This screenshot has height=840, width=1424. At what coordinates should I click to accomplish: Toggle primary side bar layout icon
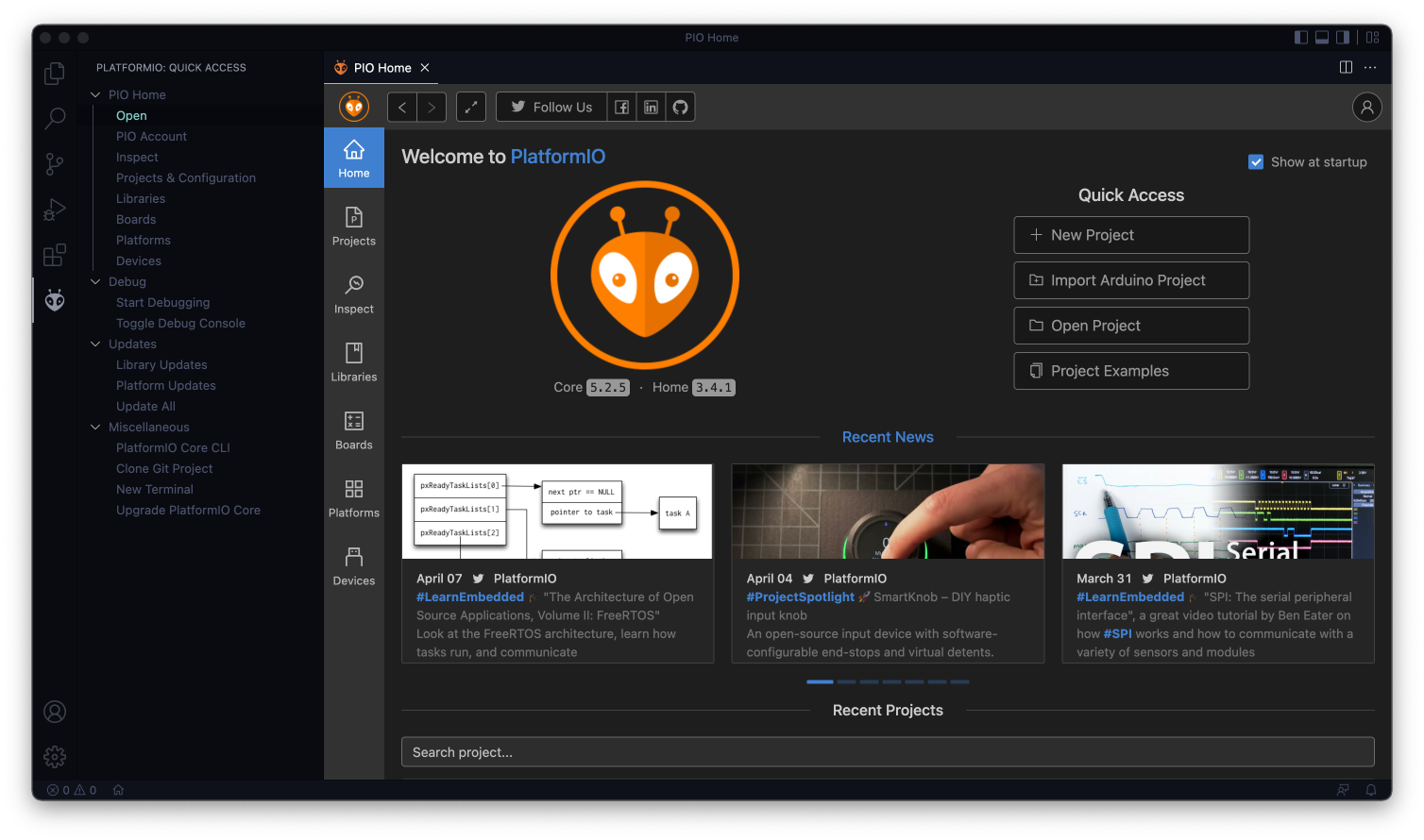click(x=1301, y=37)
